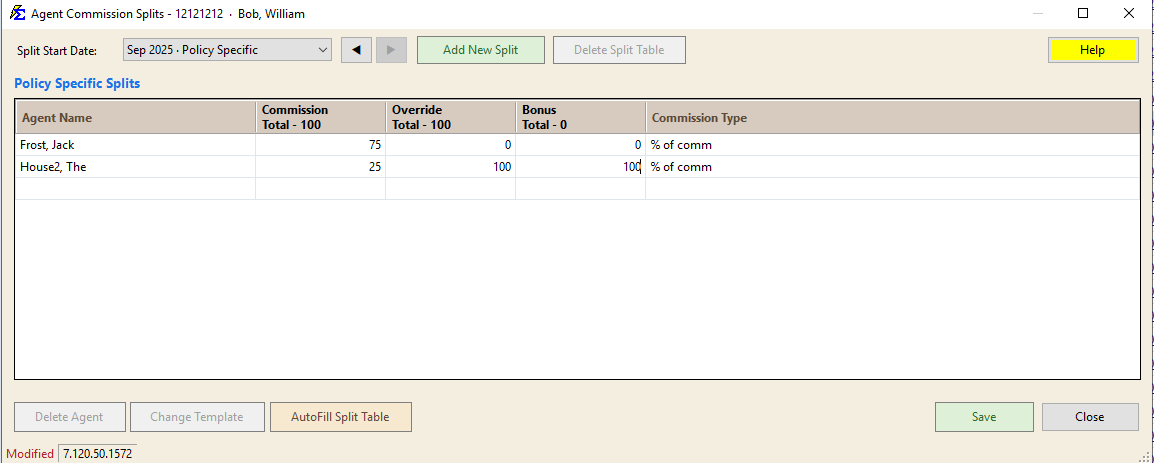The width and height of the screenshot is (1154, 463).
Task: Click the Delete Agent button
Action: pyautogui.click(x=70, y=417)
